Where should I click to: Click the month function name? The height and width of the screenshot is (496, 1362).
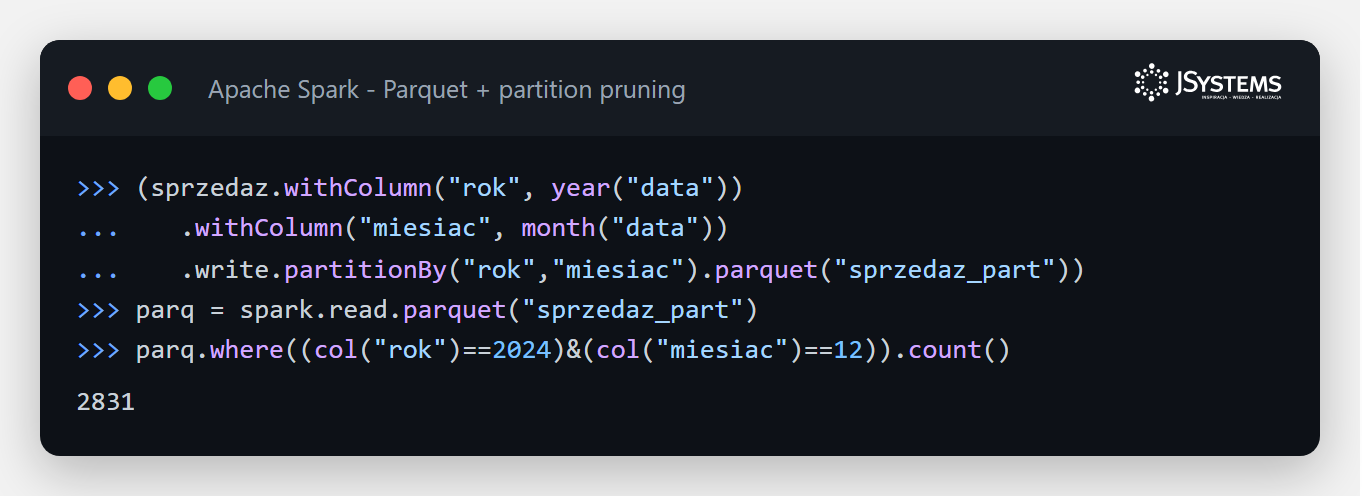pyautogui.click(x=558, y=229)
